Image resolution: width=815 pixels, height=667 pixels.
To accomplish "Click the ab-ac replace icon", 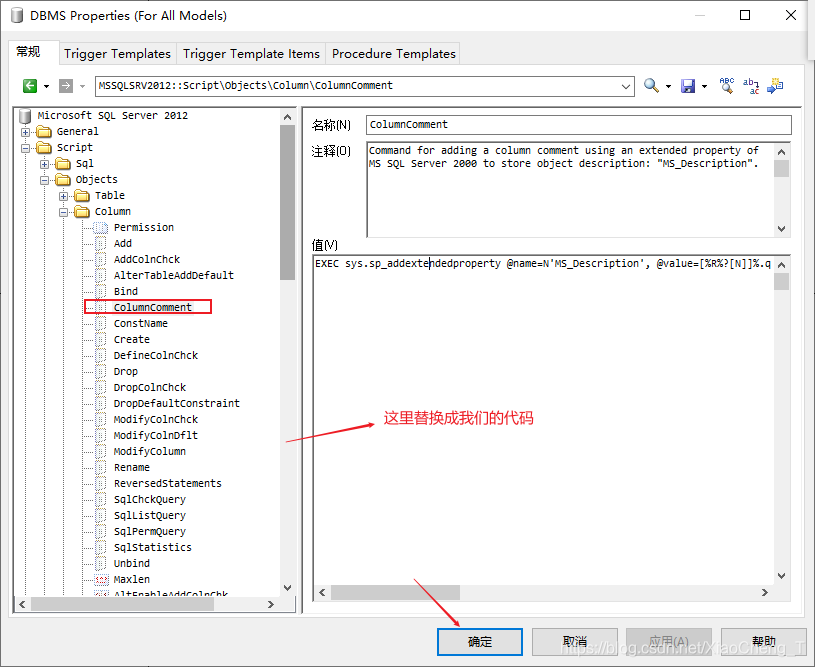I will click(751, 85).
